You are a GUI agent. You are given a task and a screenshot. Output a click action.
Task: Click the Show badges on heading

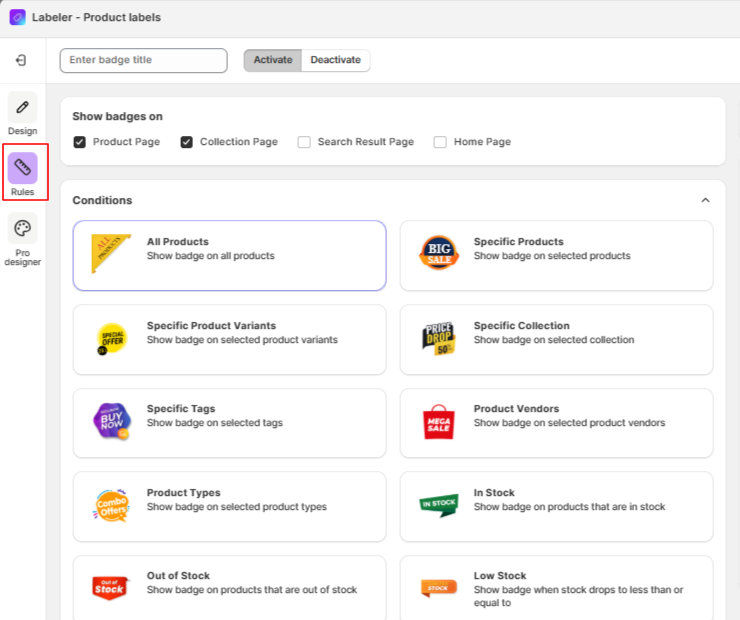[118, 117]
